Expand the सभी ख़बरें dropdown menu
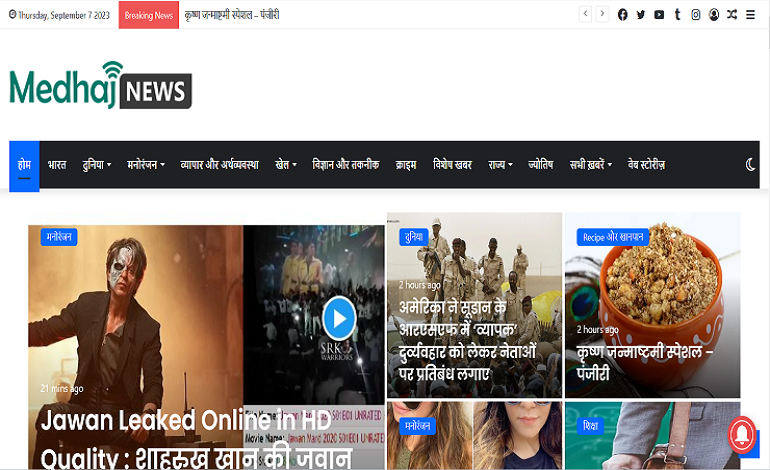 [591, 165]
